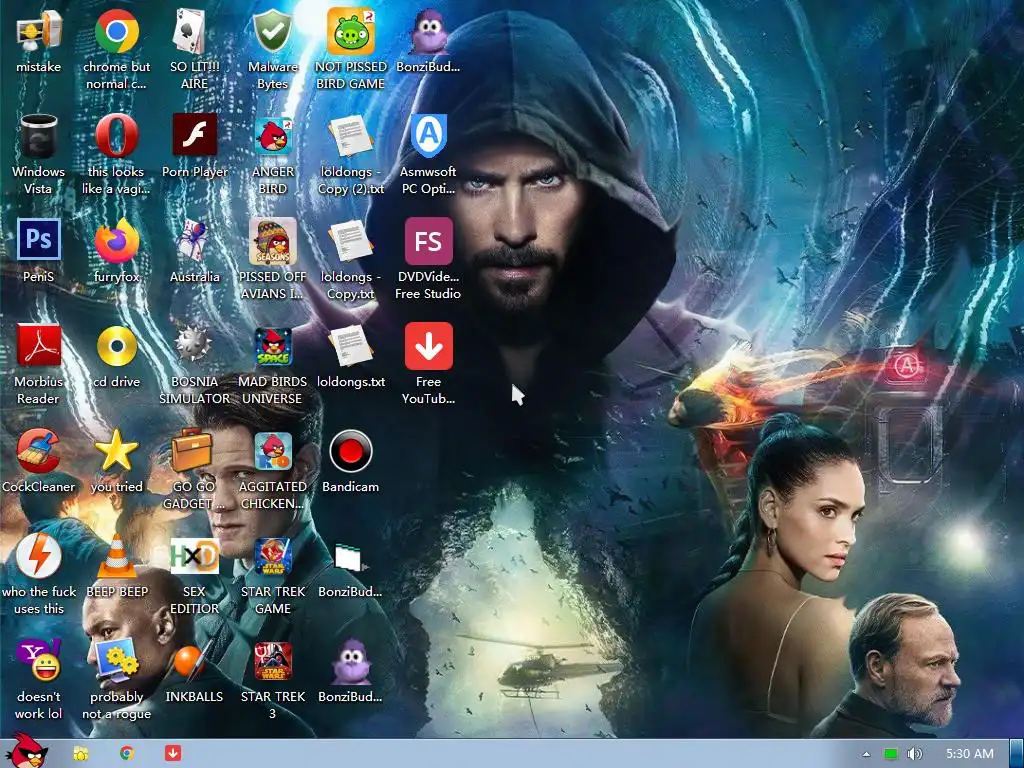Viewport: 1024px width, 768px height.
Task: Click the 5:30 AM taskbar clock
Action: tap(970, 754)
